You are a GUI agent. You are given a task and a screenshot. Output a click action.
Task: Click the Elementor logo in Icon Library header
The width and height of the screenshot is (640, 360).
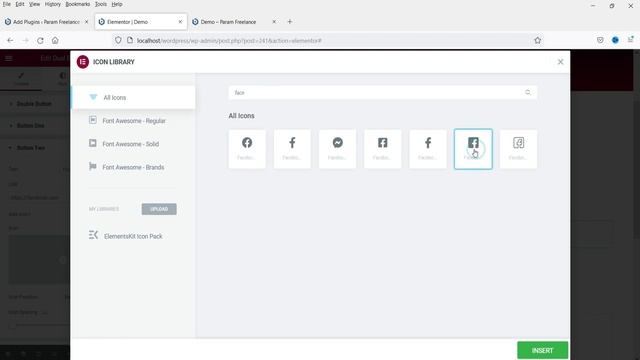tap(83, 62)
